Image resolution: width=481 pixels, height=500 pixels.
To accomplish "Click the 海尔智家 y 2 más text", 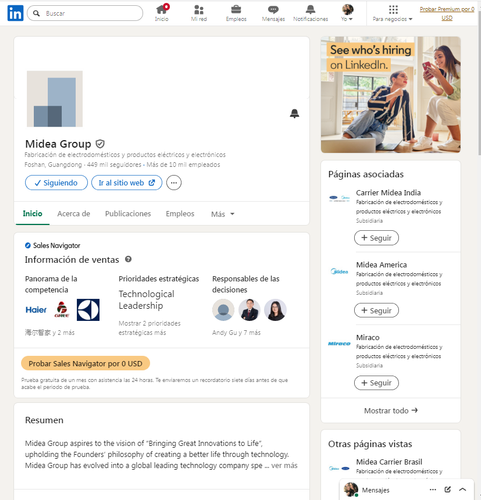I will pos(50,333).
